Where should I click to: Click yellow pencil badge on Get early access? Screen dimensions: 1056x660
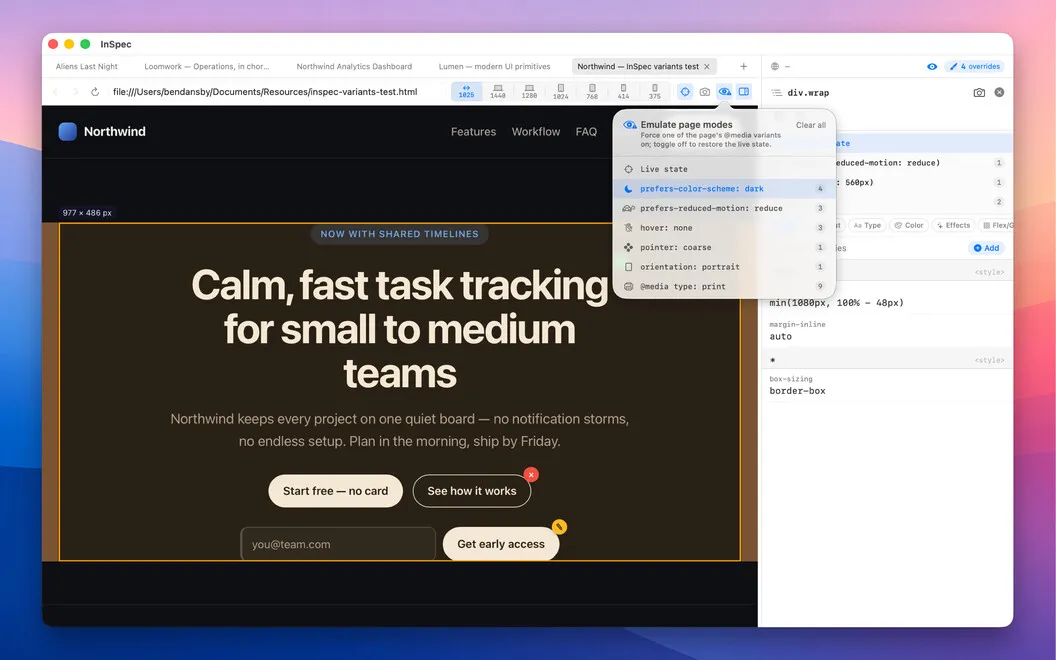pyautogui.click(x=559, y=527)
